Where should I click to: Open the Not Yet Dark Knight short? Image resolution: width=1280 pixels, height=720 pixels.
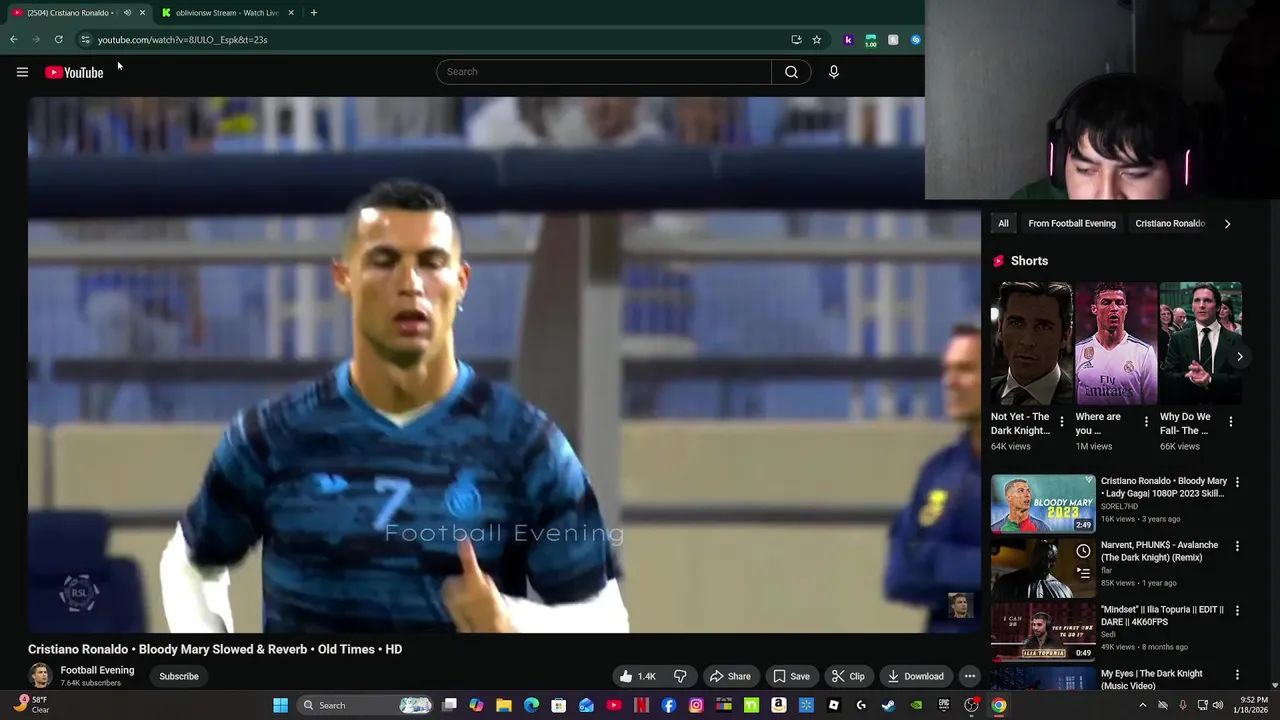(x=1032, y=343)
